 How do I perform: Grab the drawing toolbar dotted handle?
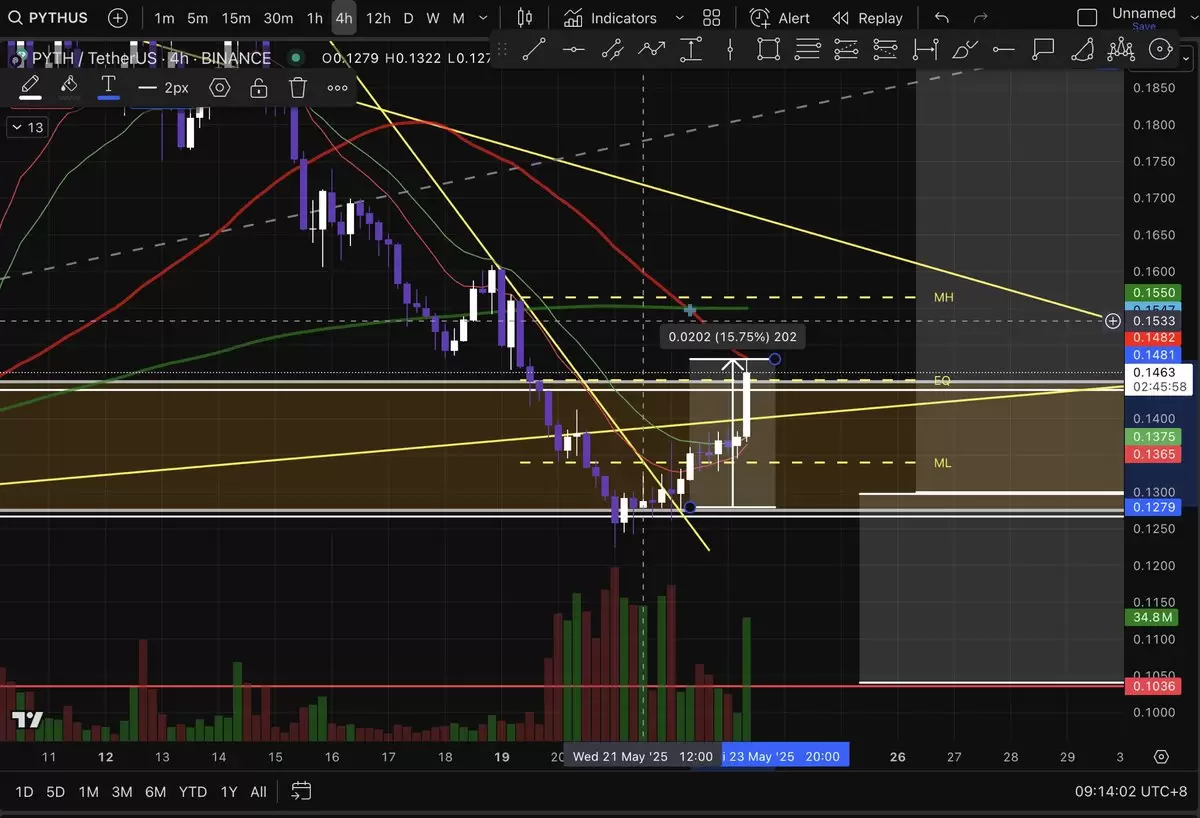coord(502,49)
